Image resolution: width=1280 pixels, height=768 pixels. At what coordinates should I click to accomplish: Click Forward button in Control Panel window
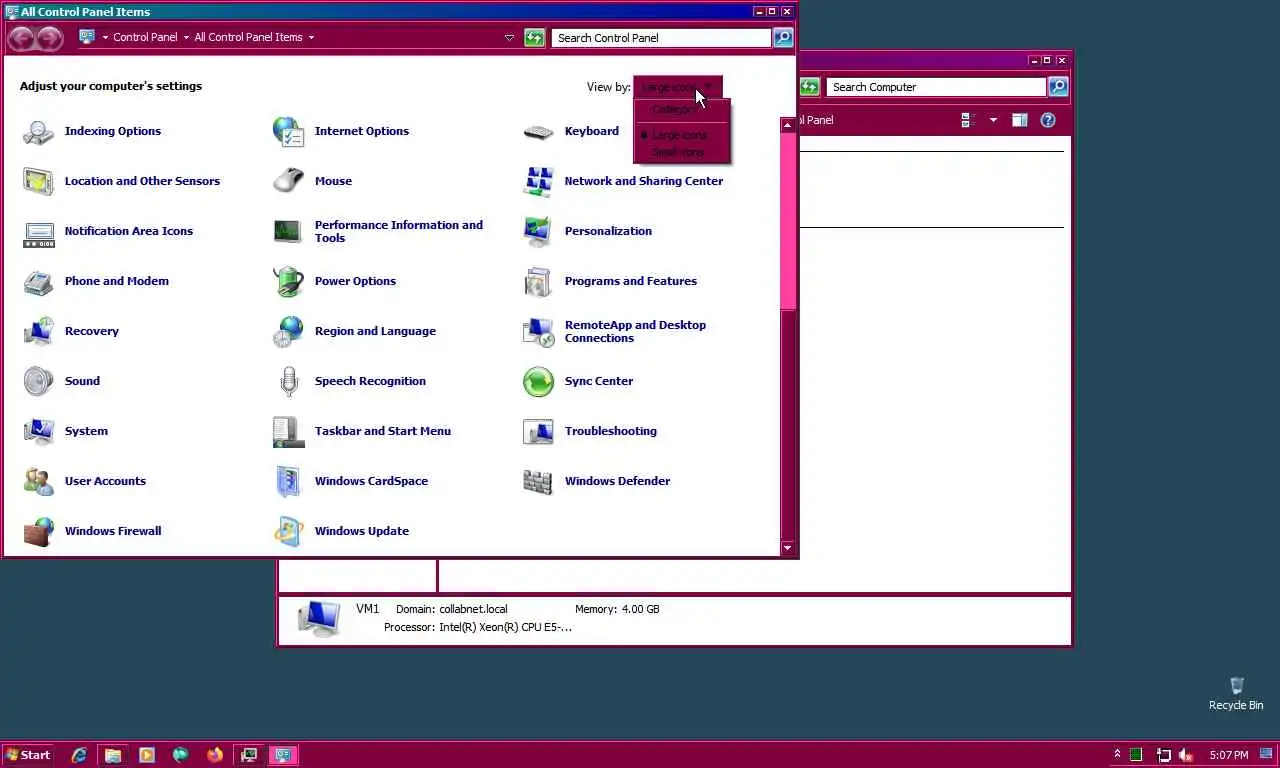(x=50, y=38)
